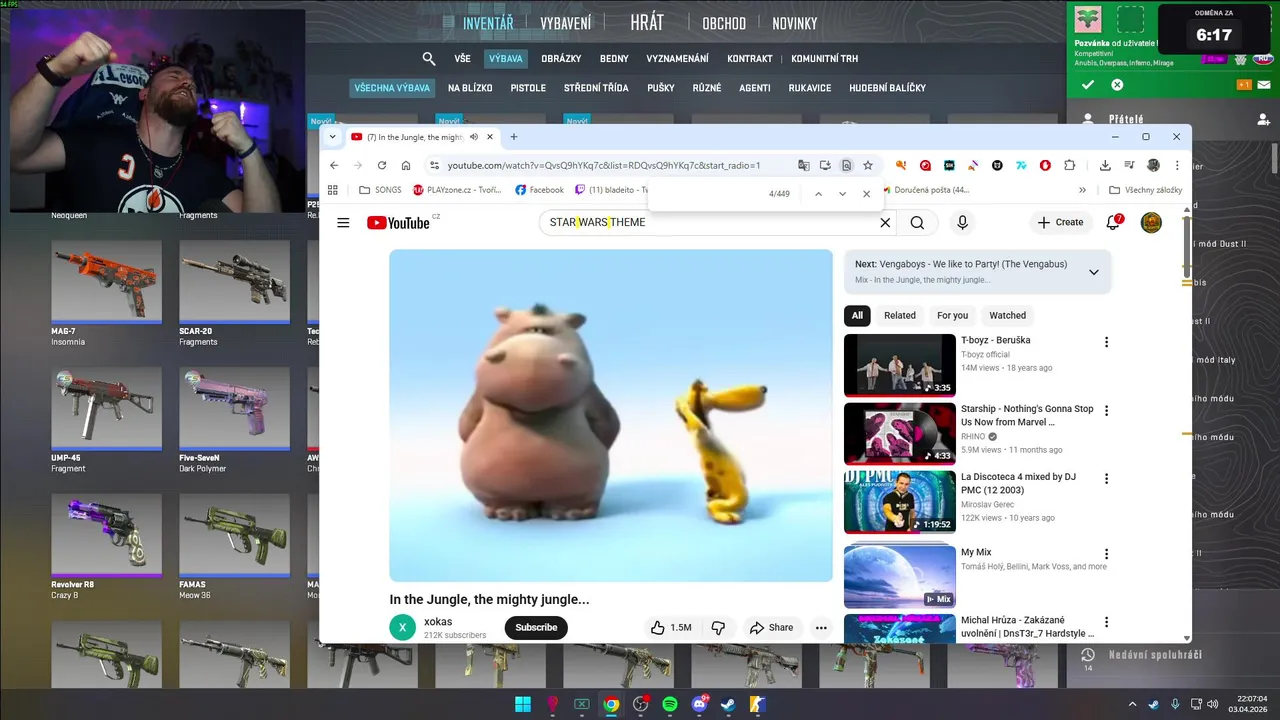Open the Chrome apps grid shortcut

pyautogui.click(x=333, y=190)
